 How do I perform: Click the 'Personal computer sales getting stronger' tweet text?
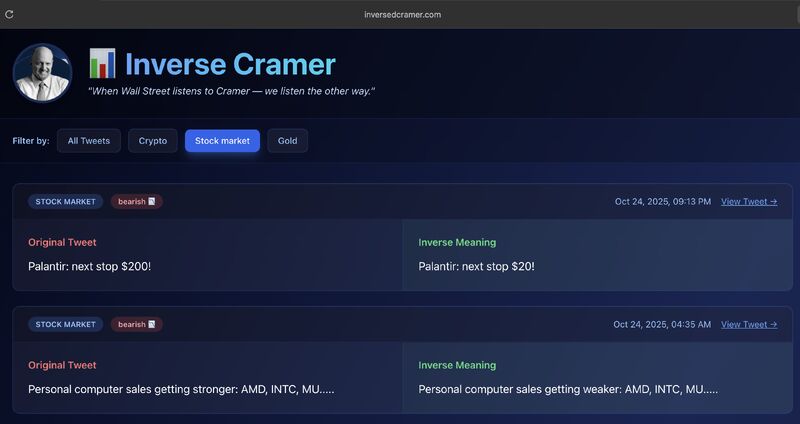[x=181, y=389]
